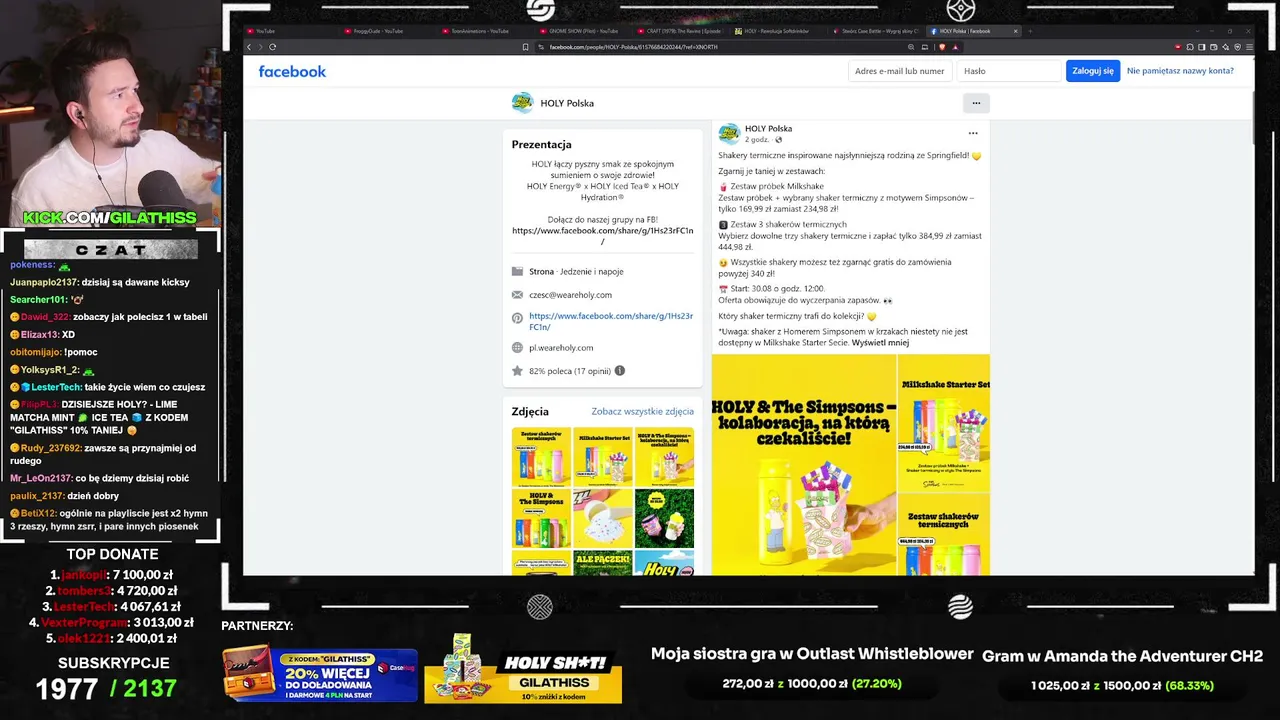
Task: Switch to the HOLY Rewolucja Softdrinków tab
Action: tap(777, 31)
